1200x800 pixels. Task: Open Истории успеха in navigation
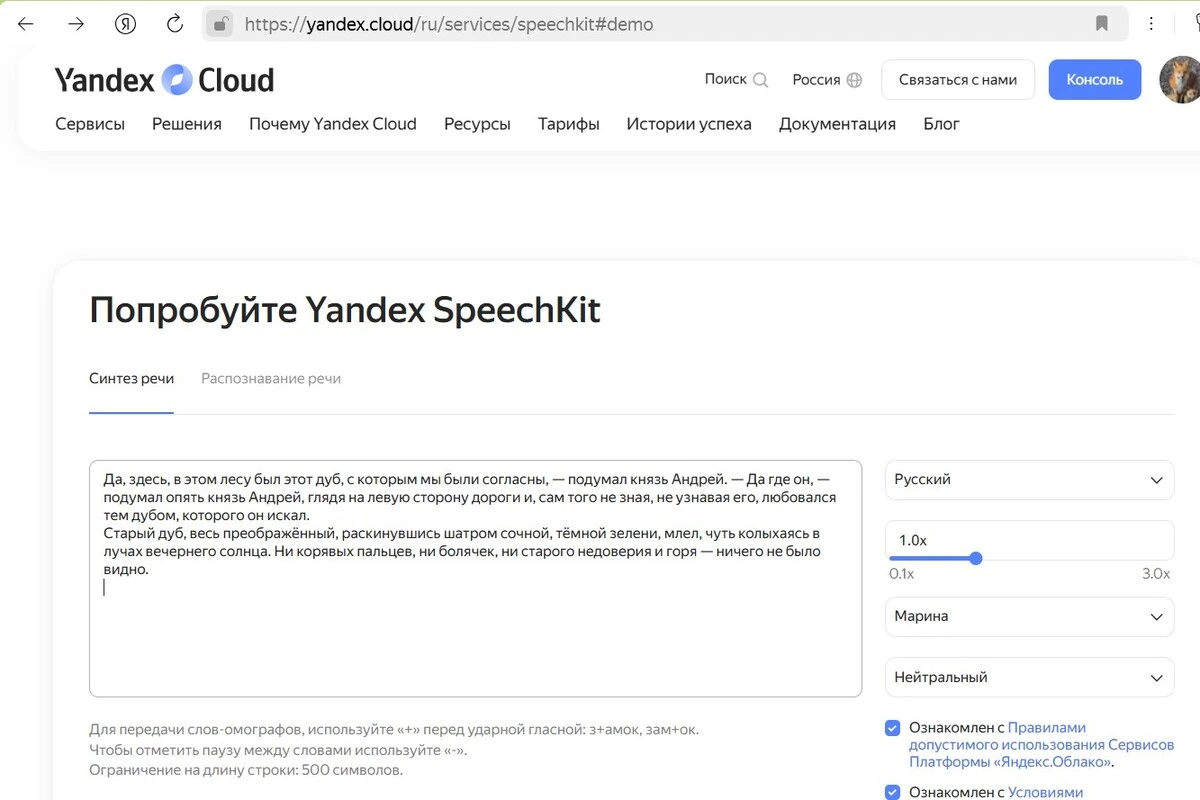689,124
